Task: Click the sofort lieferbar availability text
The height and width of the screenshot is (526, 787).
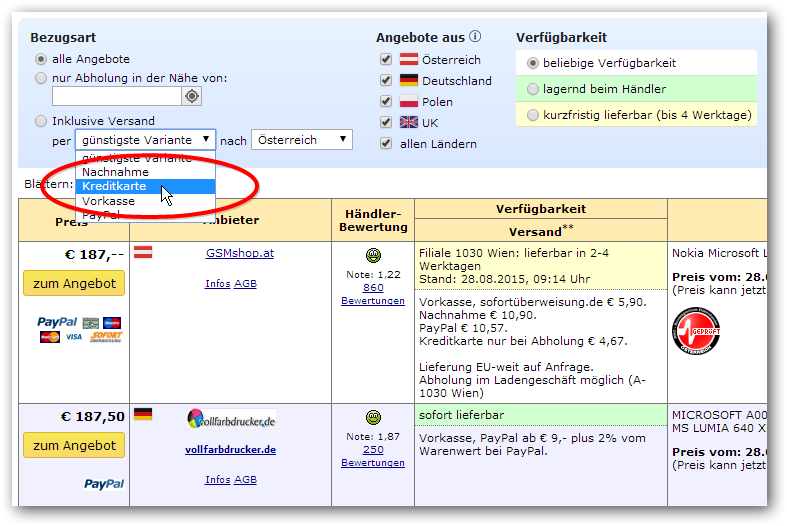Action: (x=461, y=415)
